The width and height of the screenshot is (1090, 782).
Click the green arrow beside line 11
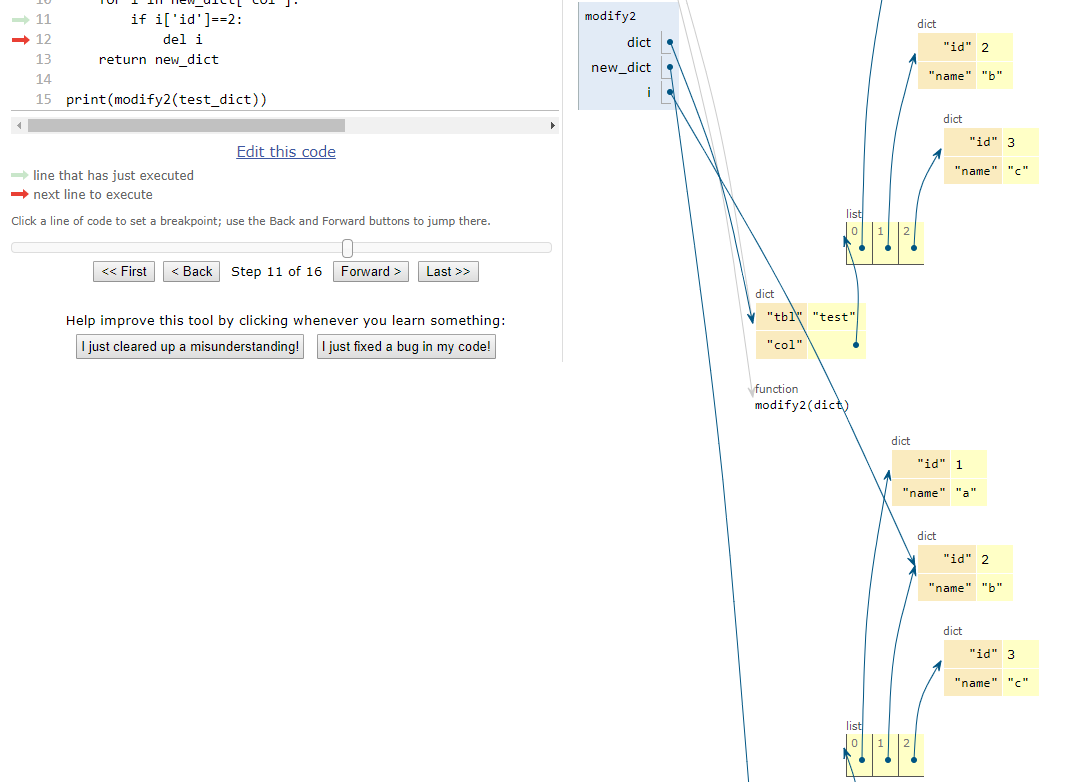pyautogui.click(x=21, y=19)
